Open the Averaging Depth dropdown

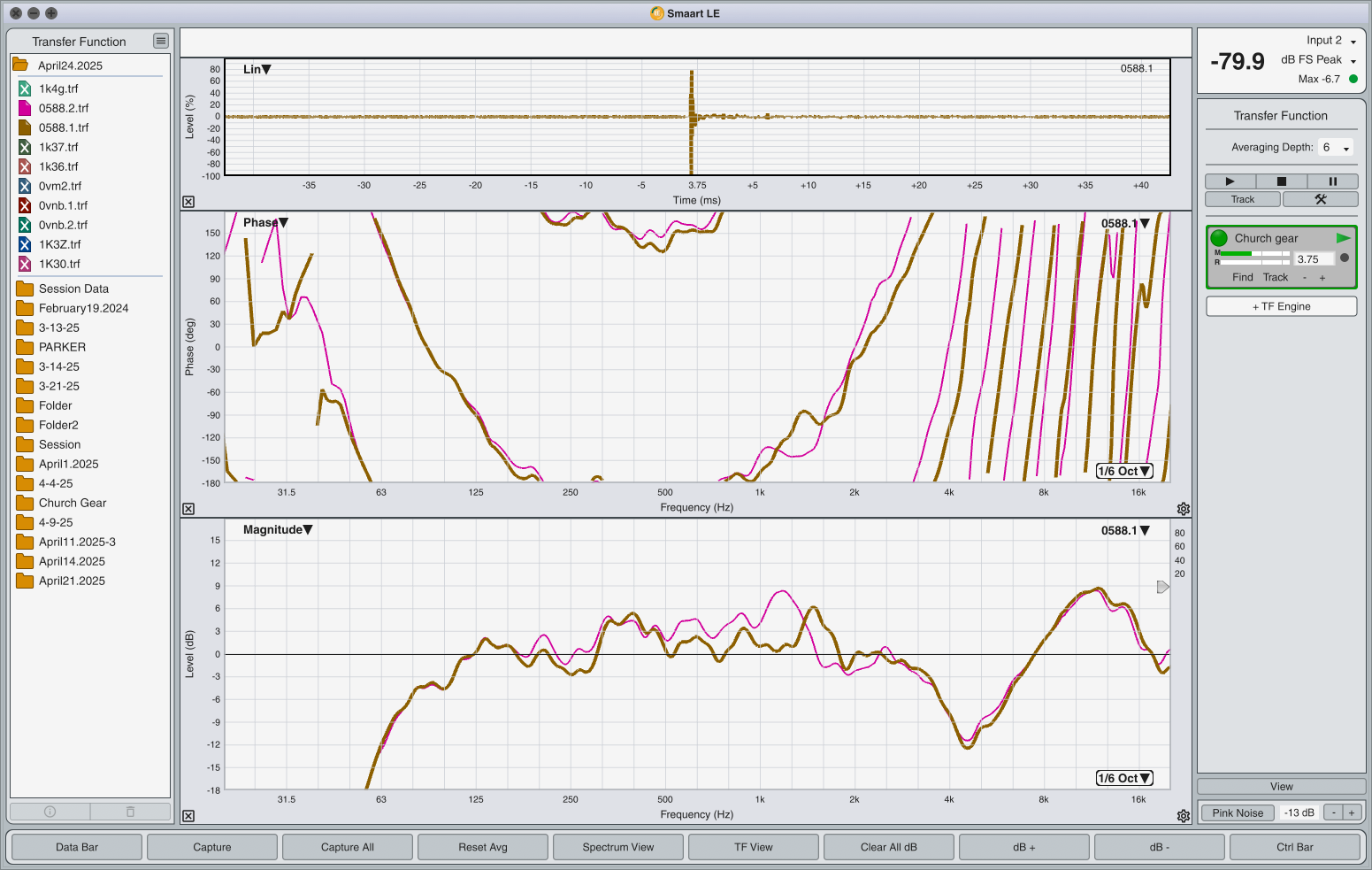pyautogui.click(x=1335, y=148)
